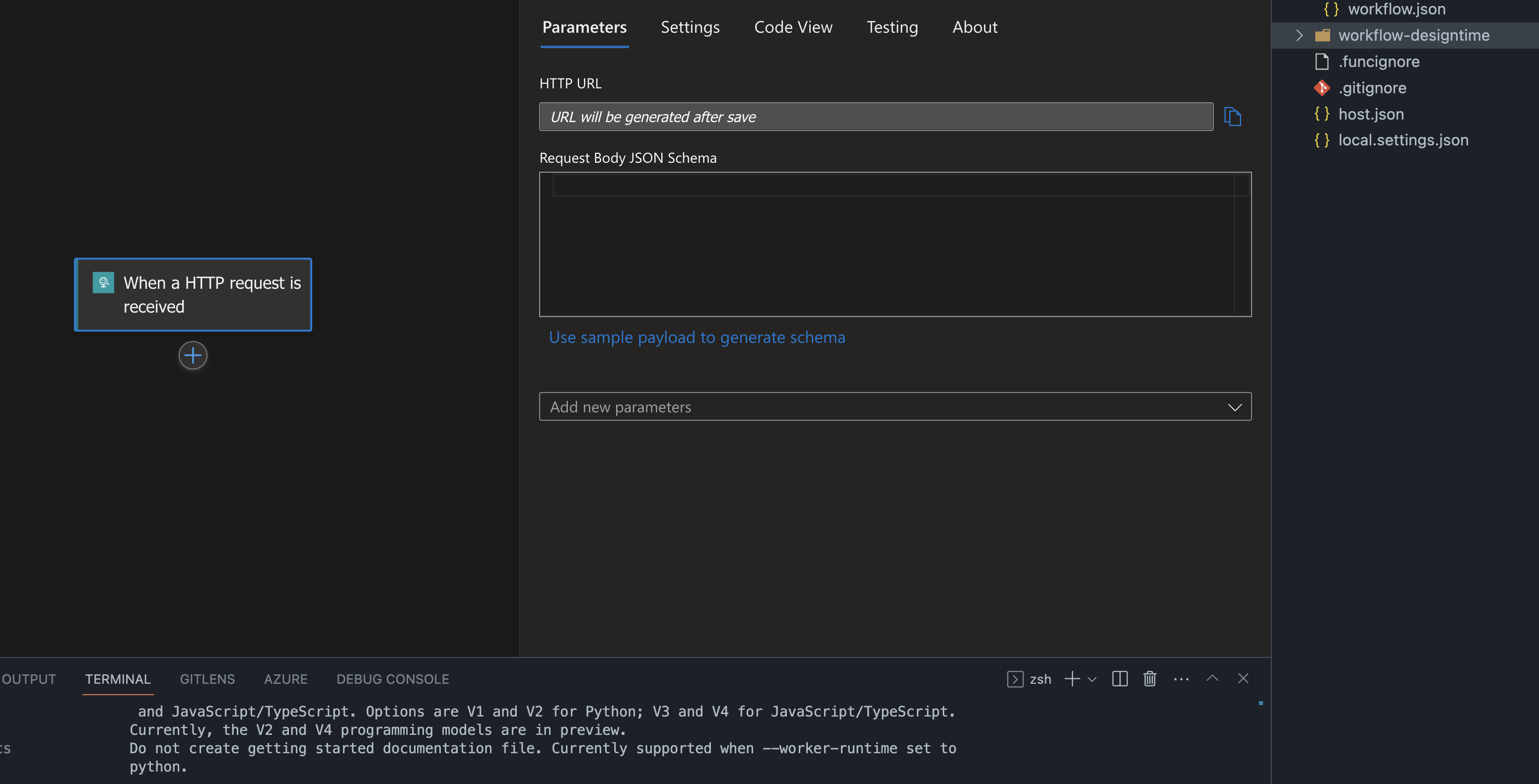Click the HTTP request trigger icon

103,282
